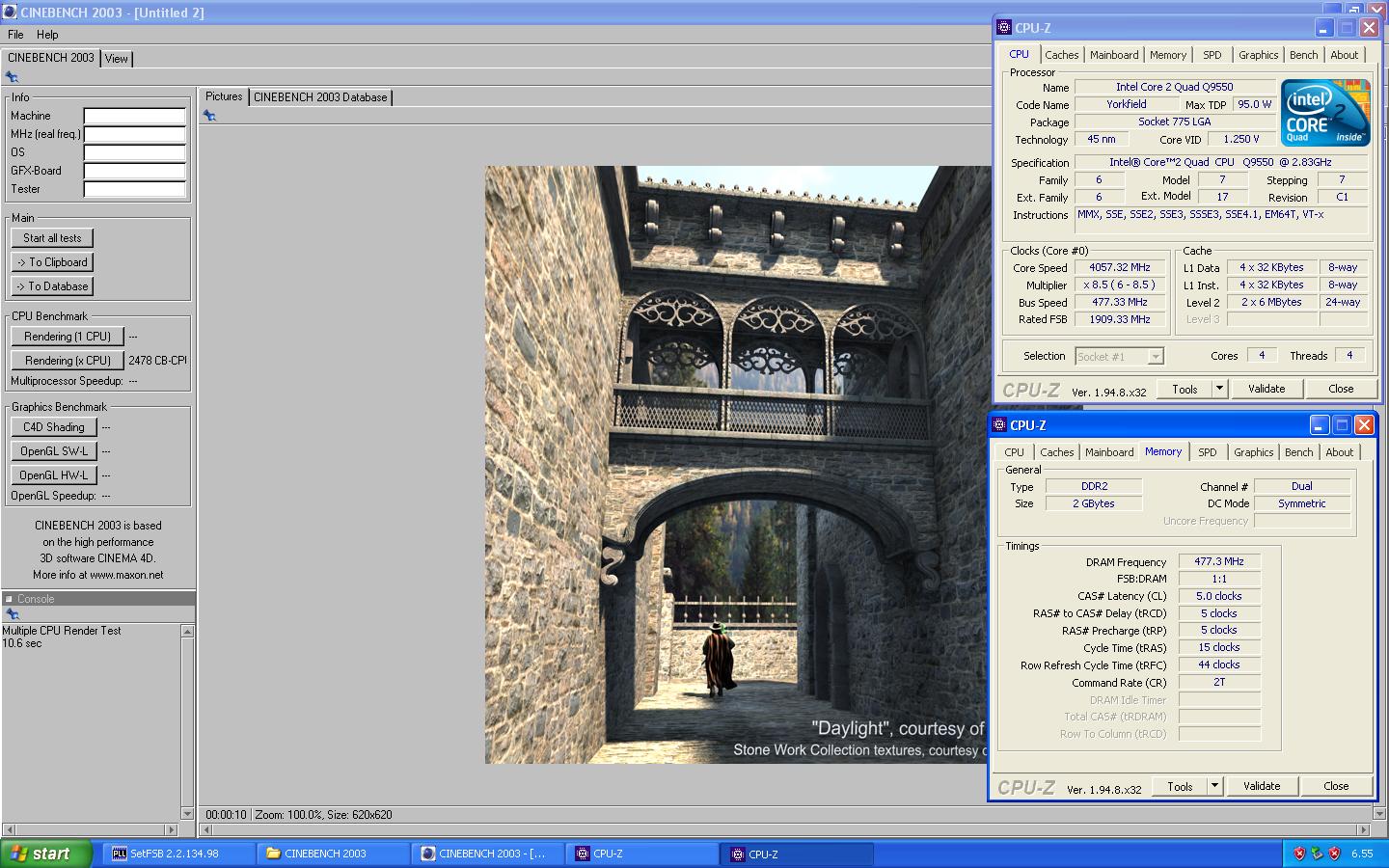1389x868 pixels.
Task: Open CINEBENCH 2003 folder from taskbar
Action: click(333, 854)
